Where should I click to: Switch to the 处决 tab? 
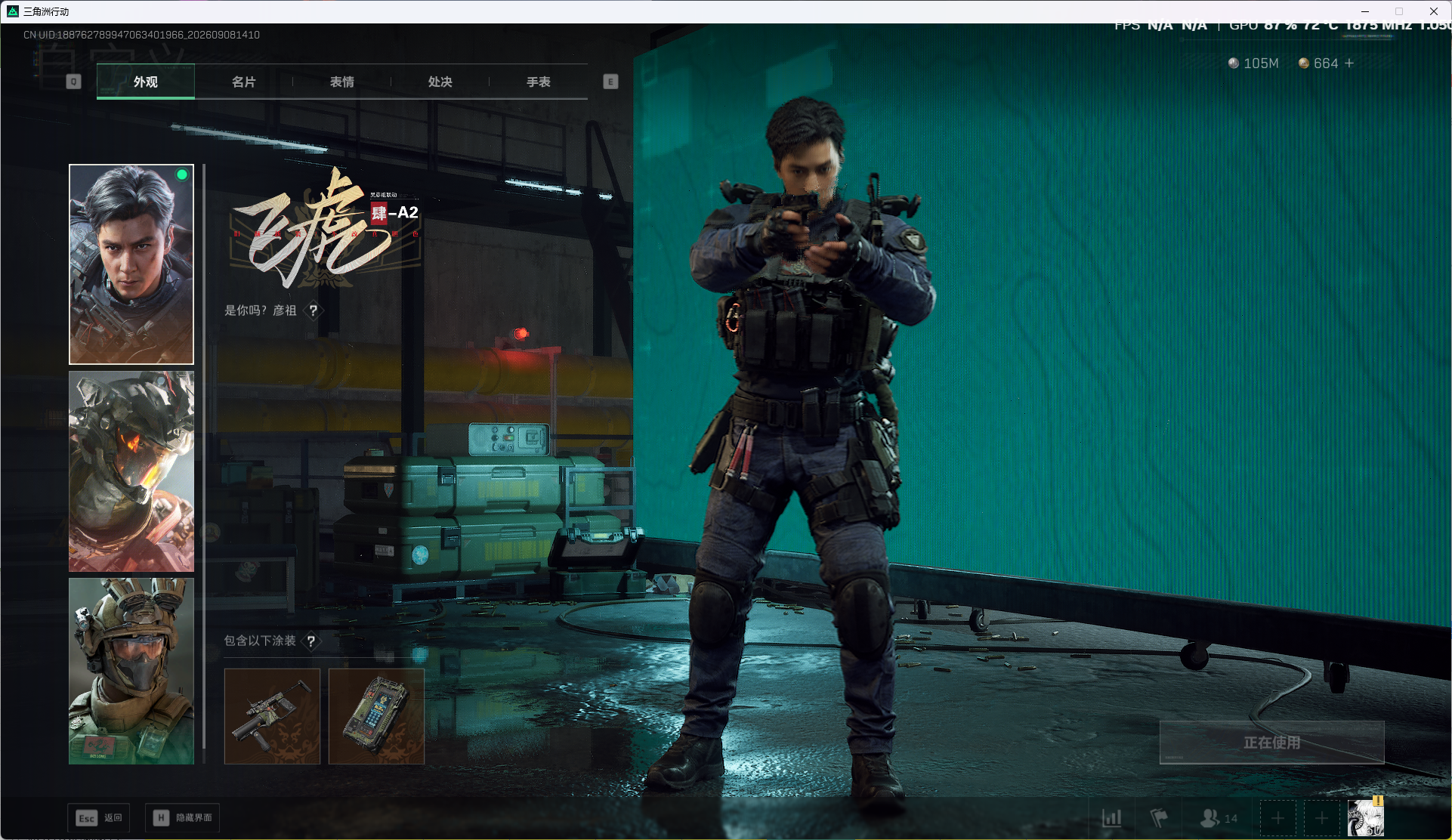[440, 82]
